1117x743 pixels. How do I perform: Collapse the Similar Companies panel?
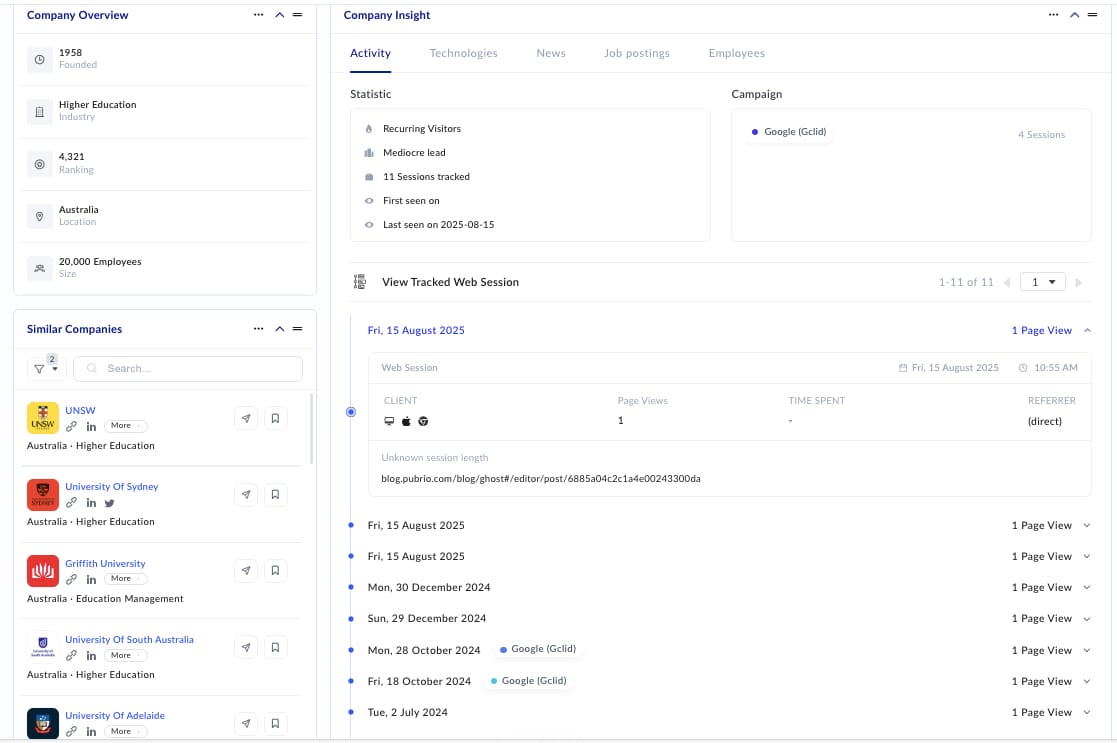pyautogui.click(x=279, y=329)
